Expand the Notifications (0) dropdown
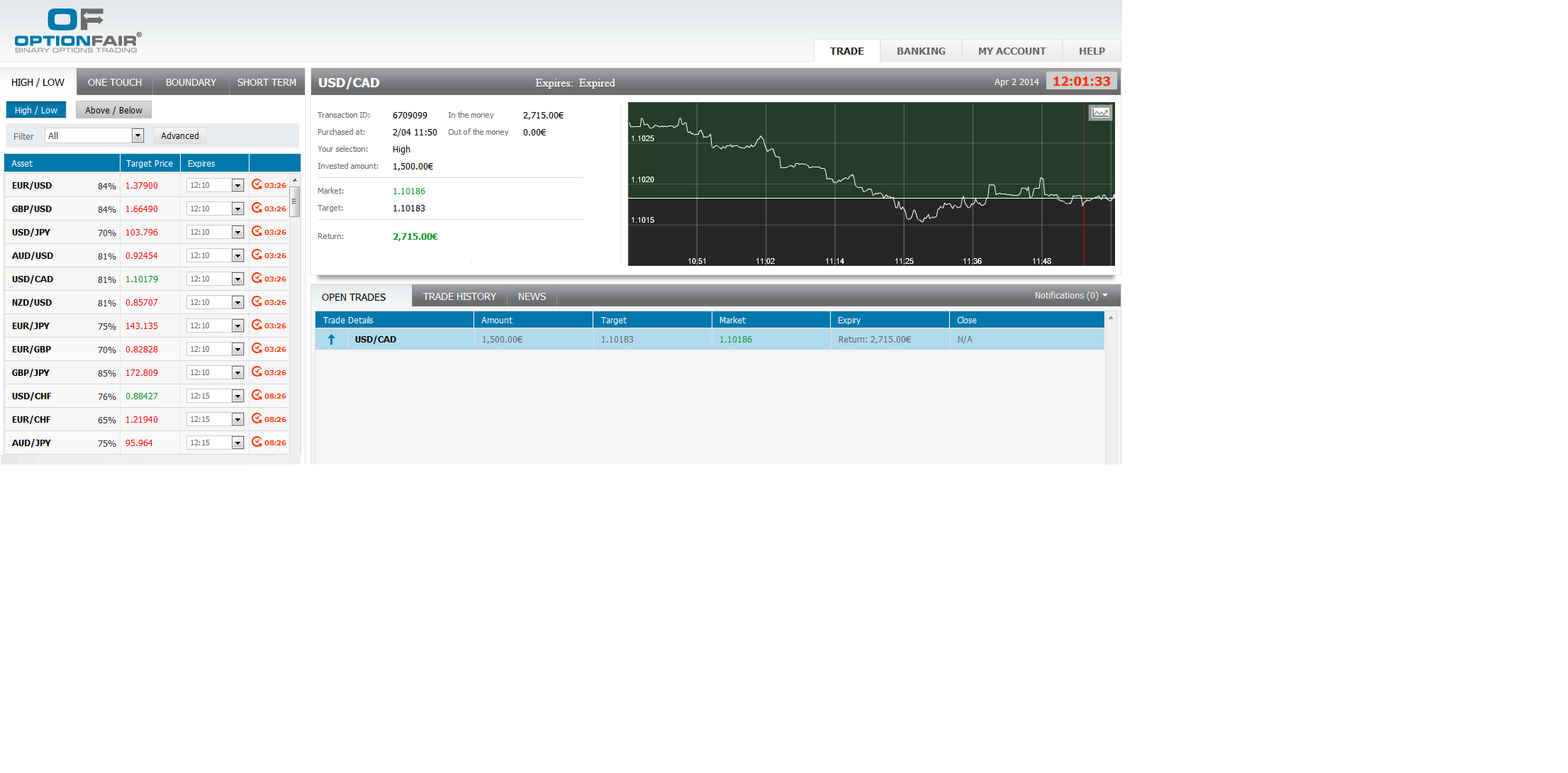The image size is (1568, 773). 1070,295
